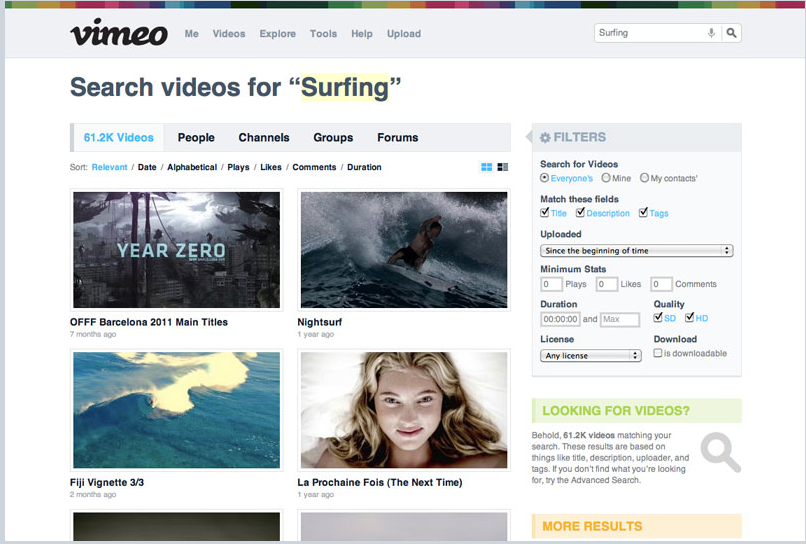Viewport: 806px width, 544px height.
Task: Enable the is downloadable checkbox
Action: (x=658, y=353)
